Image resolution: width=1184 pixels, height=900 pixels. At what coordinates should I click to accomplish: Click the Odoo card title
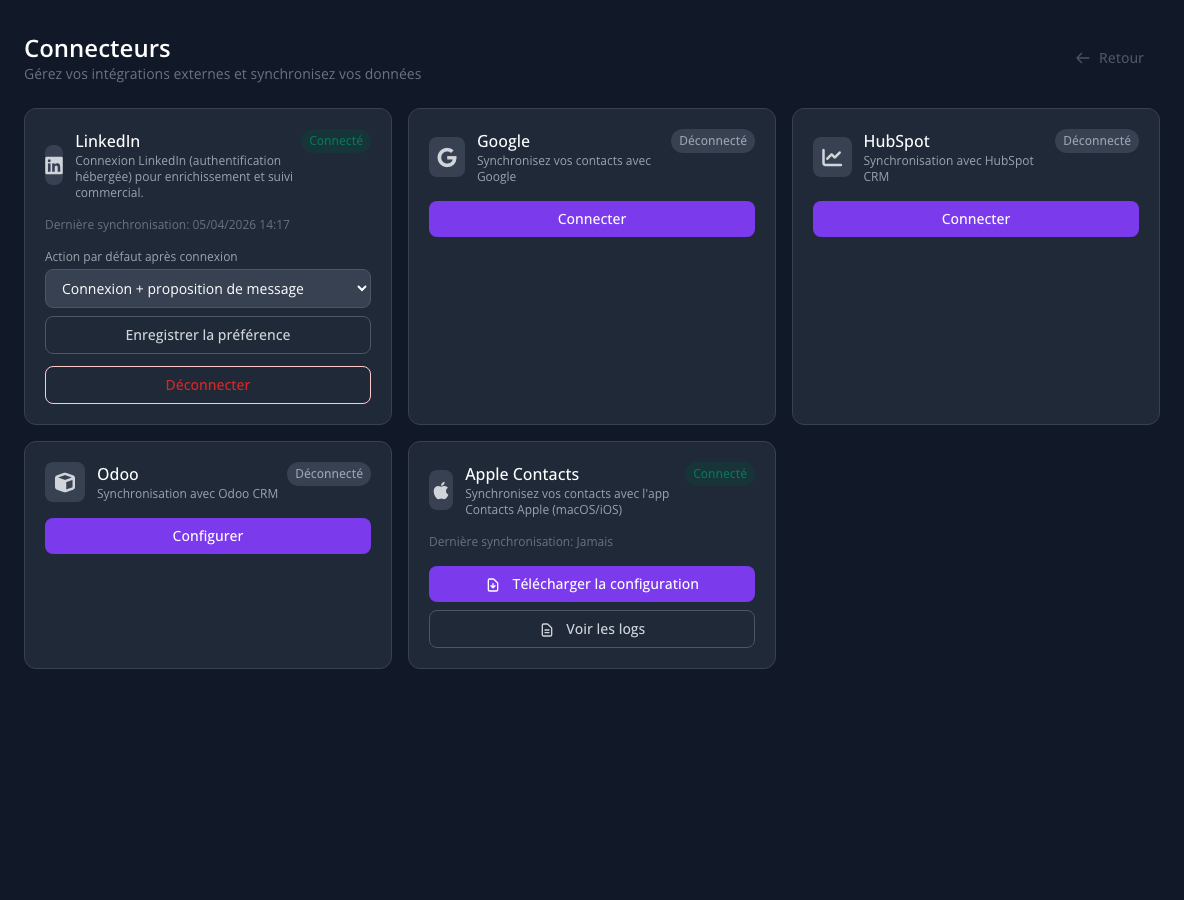coord(118,474)
